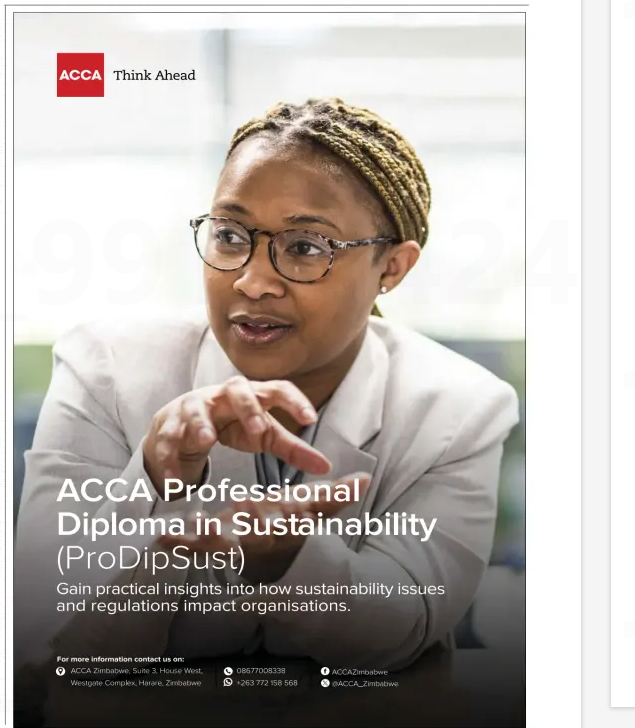Click the phone number 08677008338
Image resolution: width=635 pixels, height=728 pixels.
click(x=261, y=671)
